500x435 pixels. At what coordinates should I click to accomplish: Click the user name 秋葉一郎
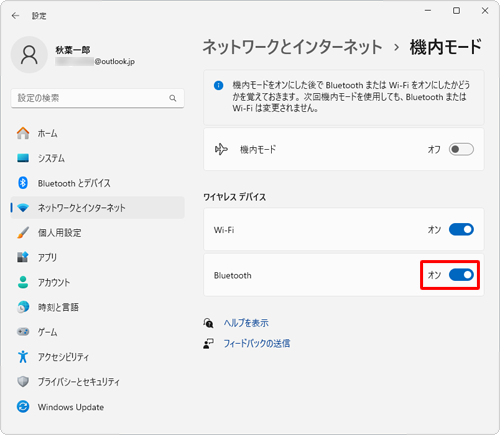tap(73, 50)
